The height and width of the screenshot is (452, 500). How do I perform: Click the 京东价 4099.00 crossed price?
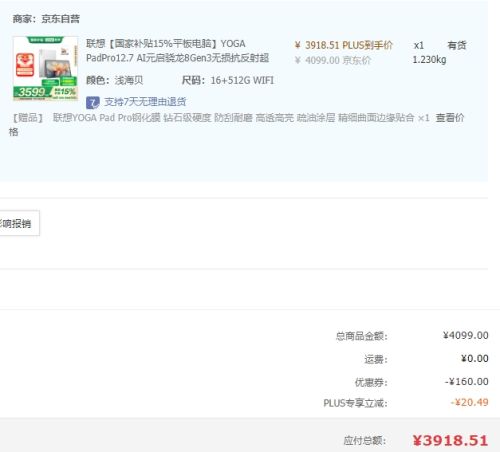point(333,60)
